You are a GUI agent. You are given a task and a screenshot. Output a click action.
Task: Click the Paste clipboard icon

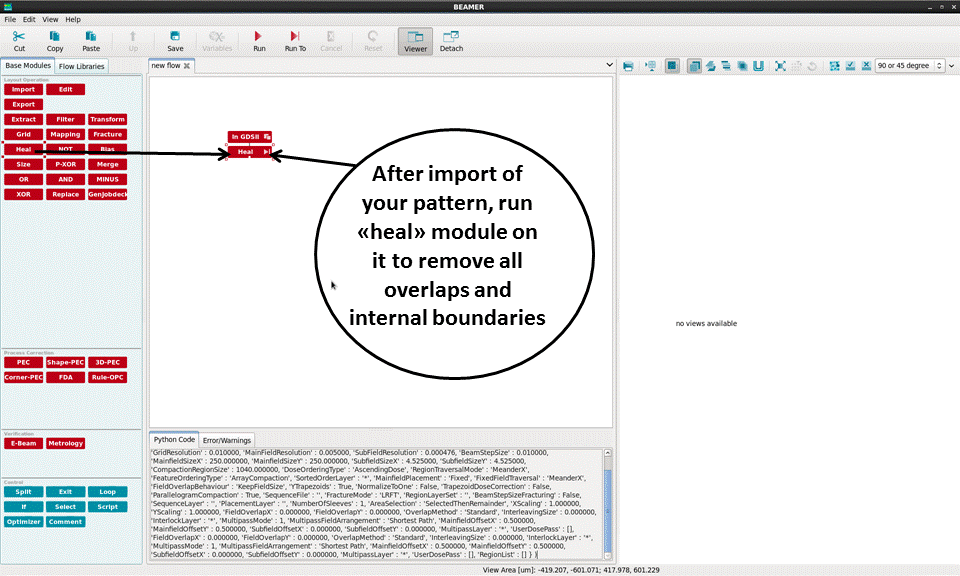point(91,37)
